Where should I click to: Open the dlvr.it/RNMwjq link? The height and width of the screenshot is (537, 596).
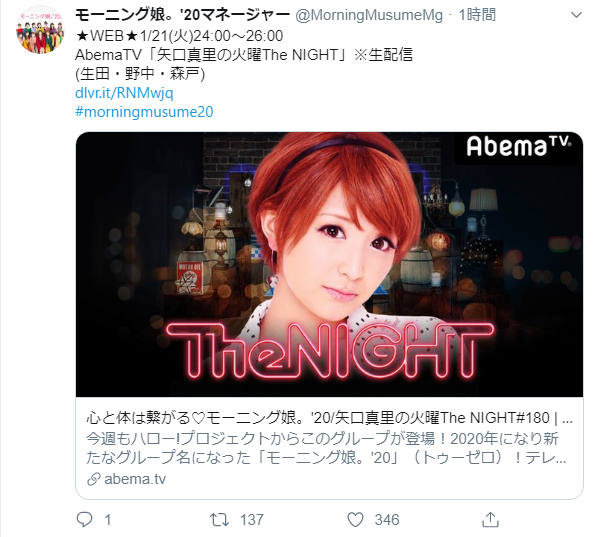coord(124,93)
